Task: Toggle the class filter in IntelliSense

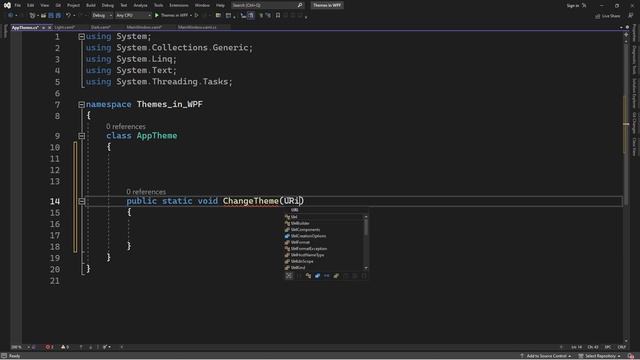Action: [308, 276]
